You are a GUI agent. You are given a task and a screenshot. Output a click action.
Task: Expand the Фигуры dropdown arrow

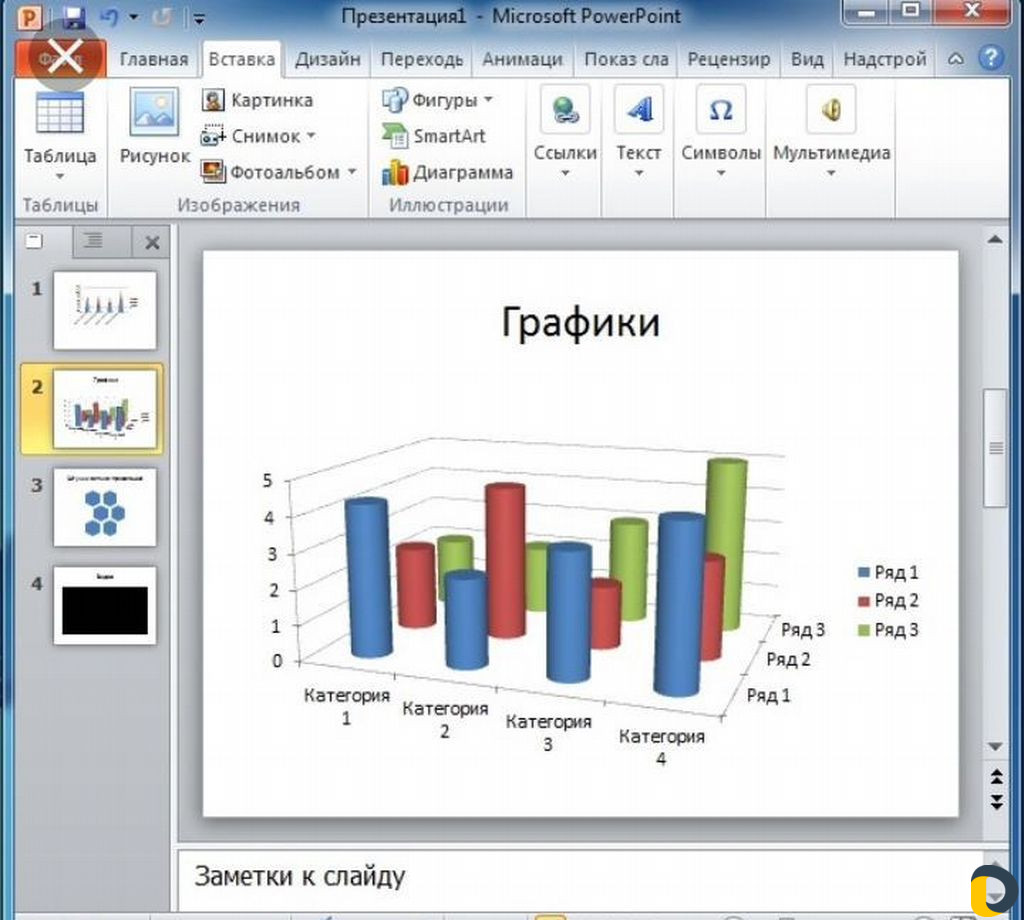coord(488,99)
